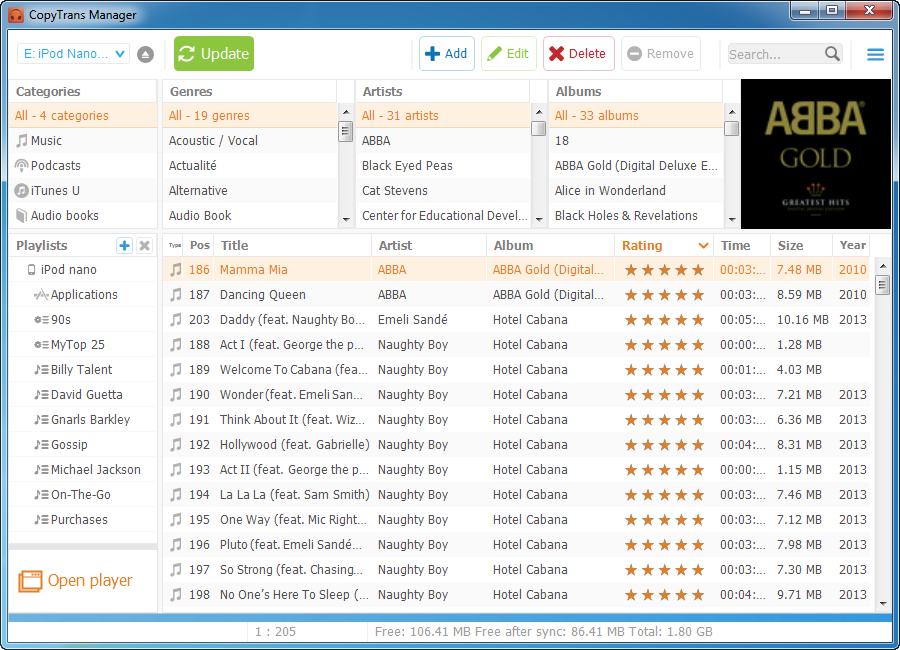Select Alternative genre
The width and height of the screenshot is (900, 650).
click(250, 191)
